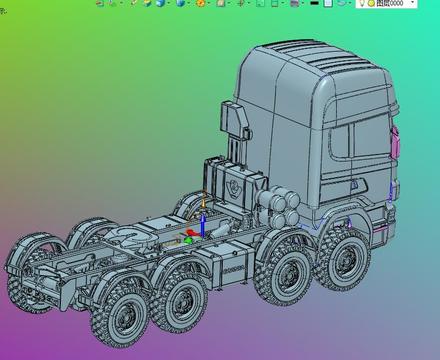Open the layer 0000 dropdown arrow
This screenshot has height=360, width=440.
click(x=412, y=3)
